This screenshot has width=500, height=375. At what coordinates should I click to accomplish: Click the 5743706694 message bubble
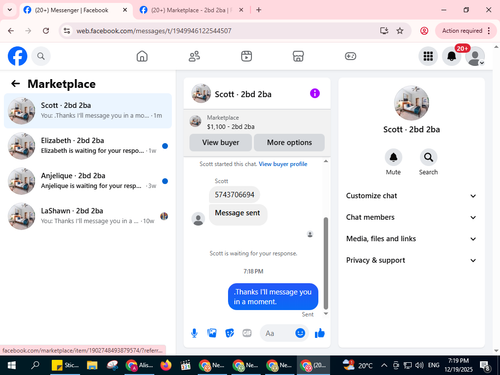pos(234,195)
